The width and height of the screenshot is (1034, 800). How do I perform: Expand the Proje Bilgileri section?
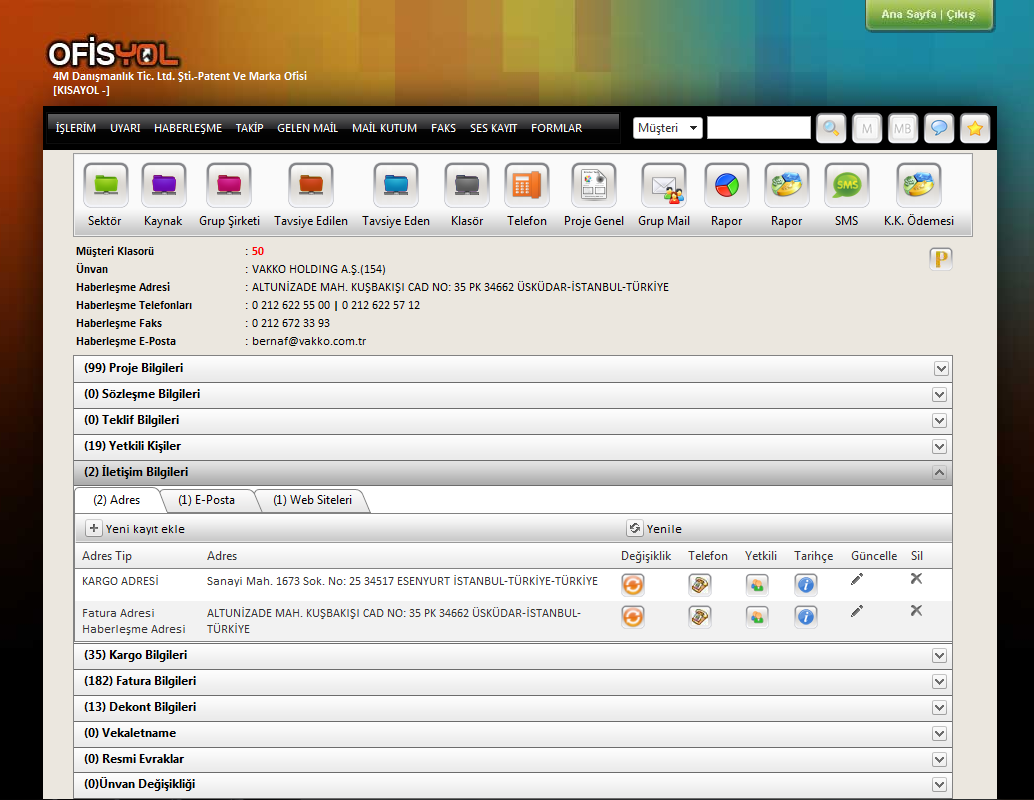coord(940,369)
